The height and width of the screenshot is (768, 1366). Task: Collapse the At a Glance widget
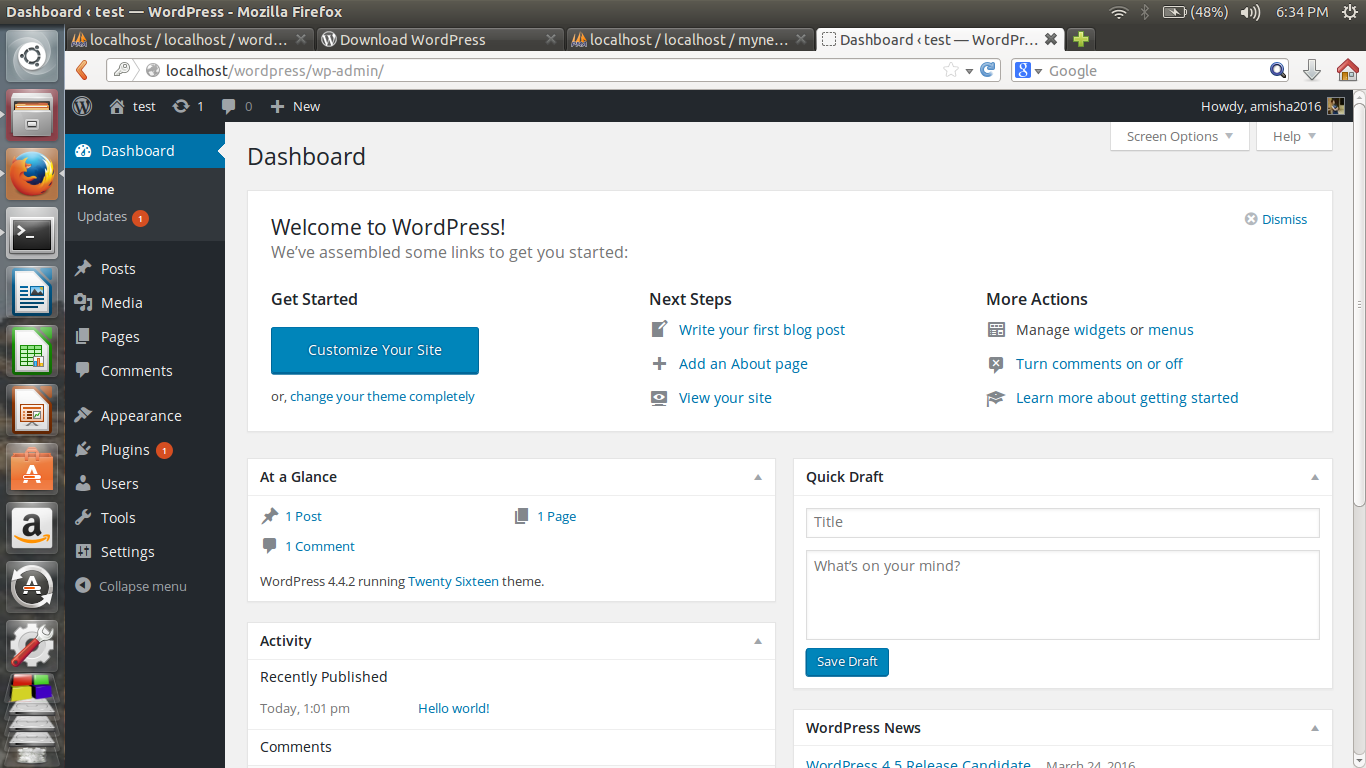(758, 477)
